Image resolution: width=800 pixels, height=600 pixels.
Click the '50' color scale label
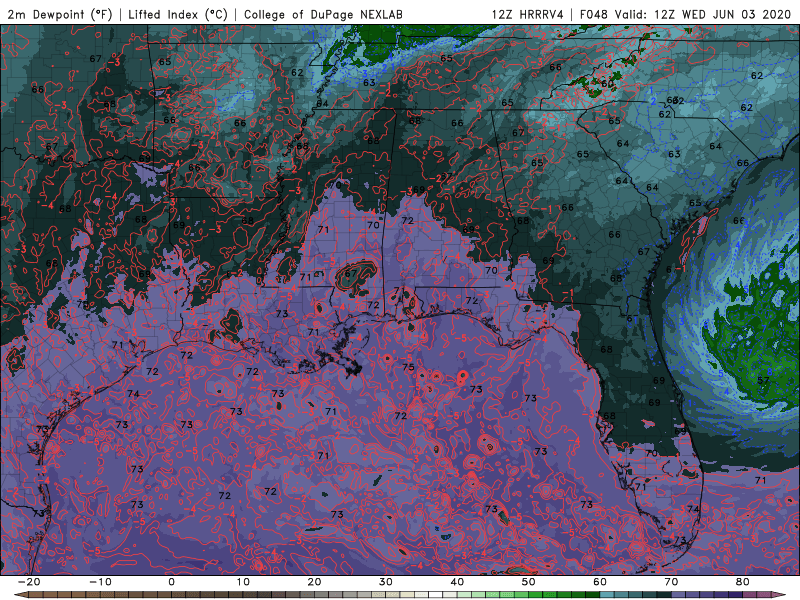(529, 582)
